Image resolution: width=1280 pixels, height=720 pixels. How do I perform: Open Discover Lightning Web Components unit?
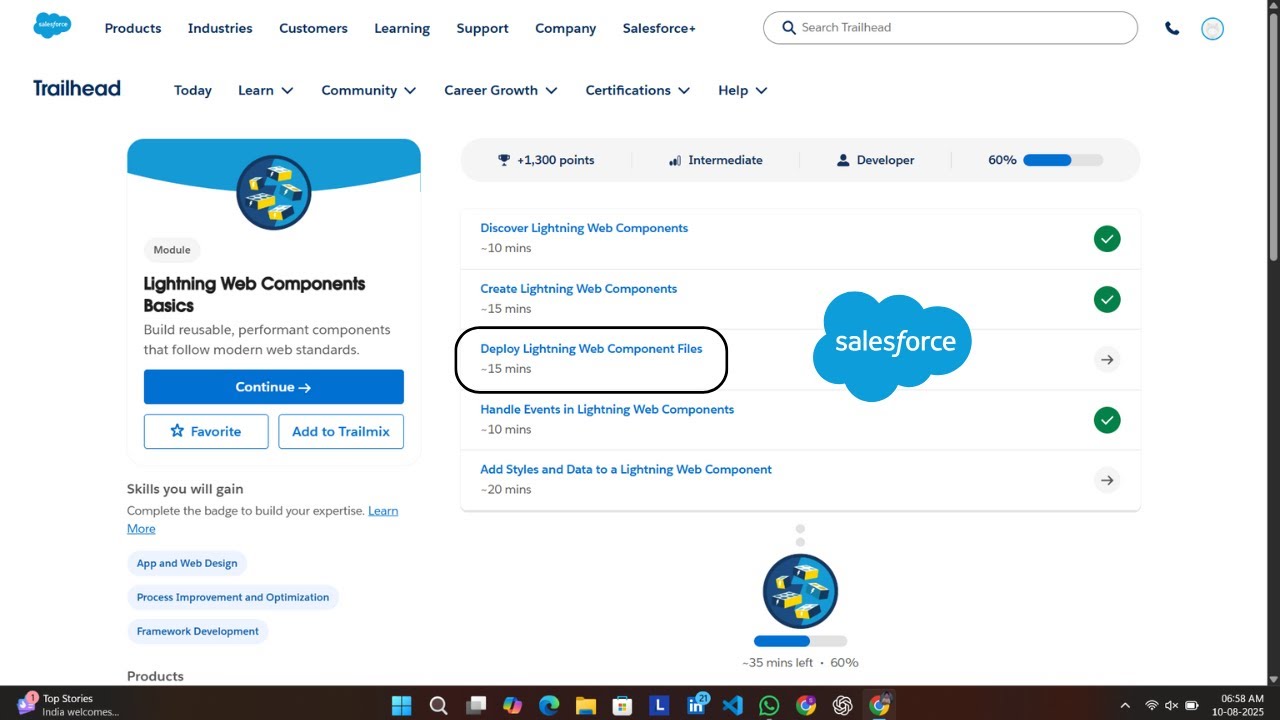point(584,228)
